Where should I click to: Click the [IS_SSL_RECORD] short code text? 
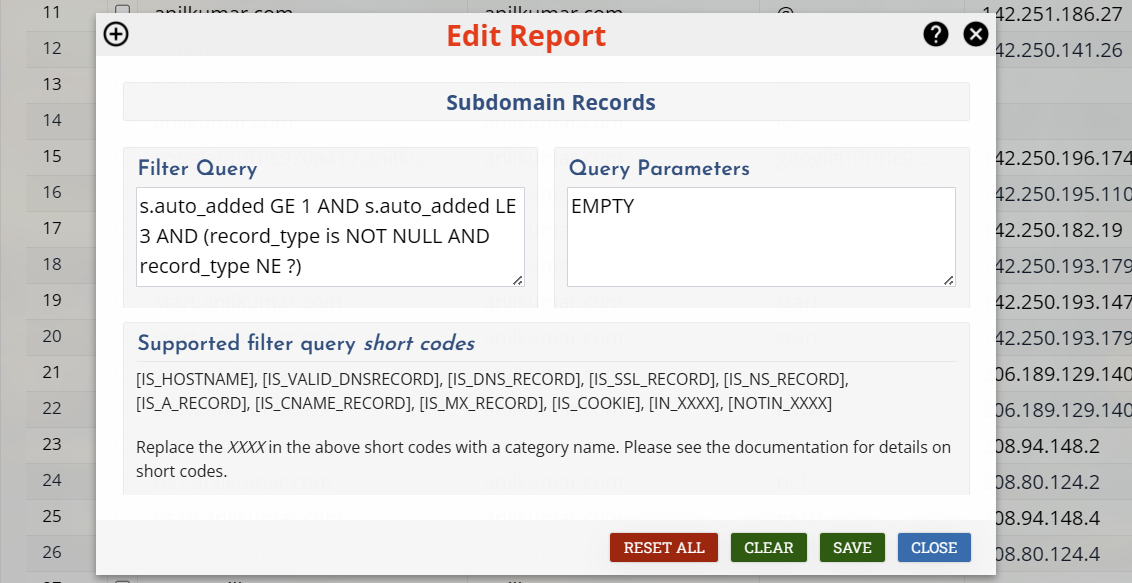pyautogui.click(x=652, y=380)
